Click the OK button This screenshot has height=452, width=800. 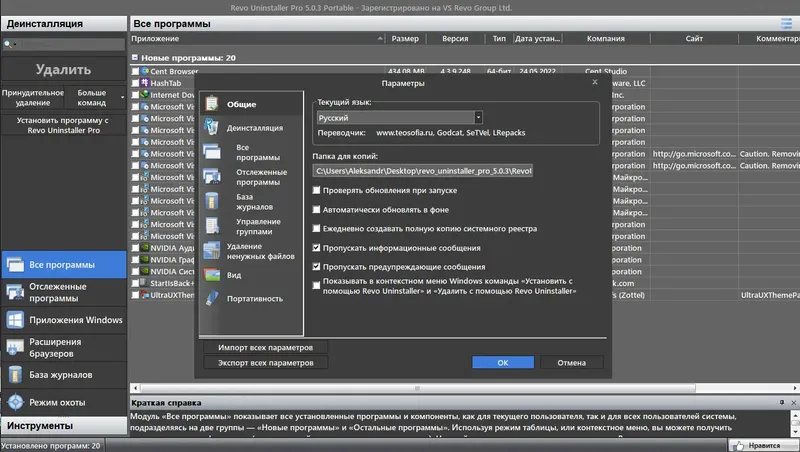503,362
